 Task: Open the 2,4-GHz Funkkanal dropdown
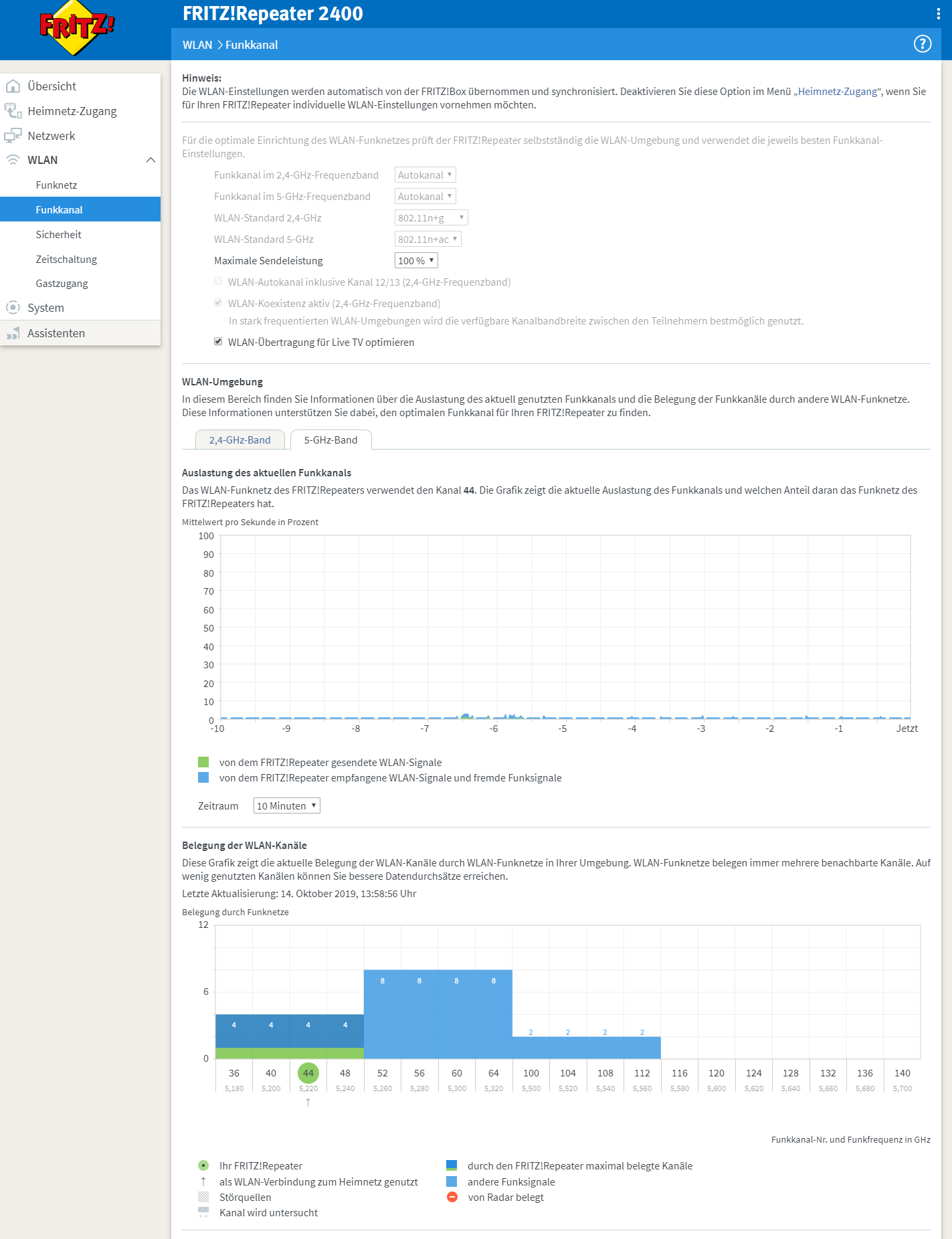coord(425,175)
